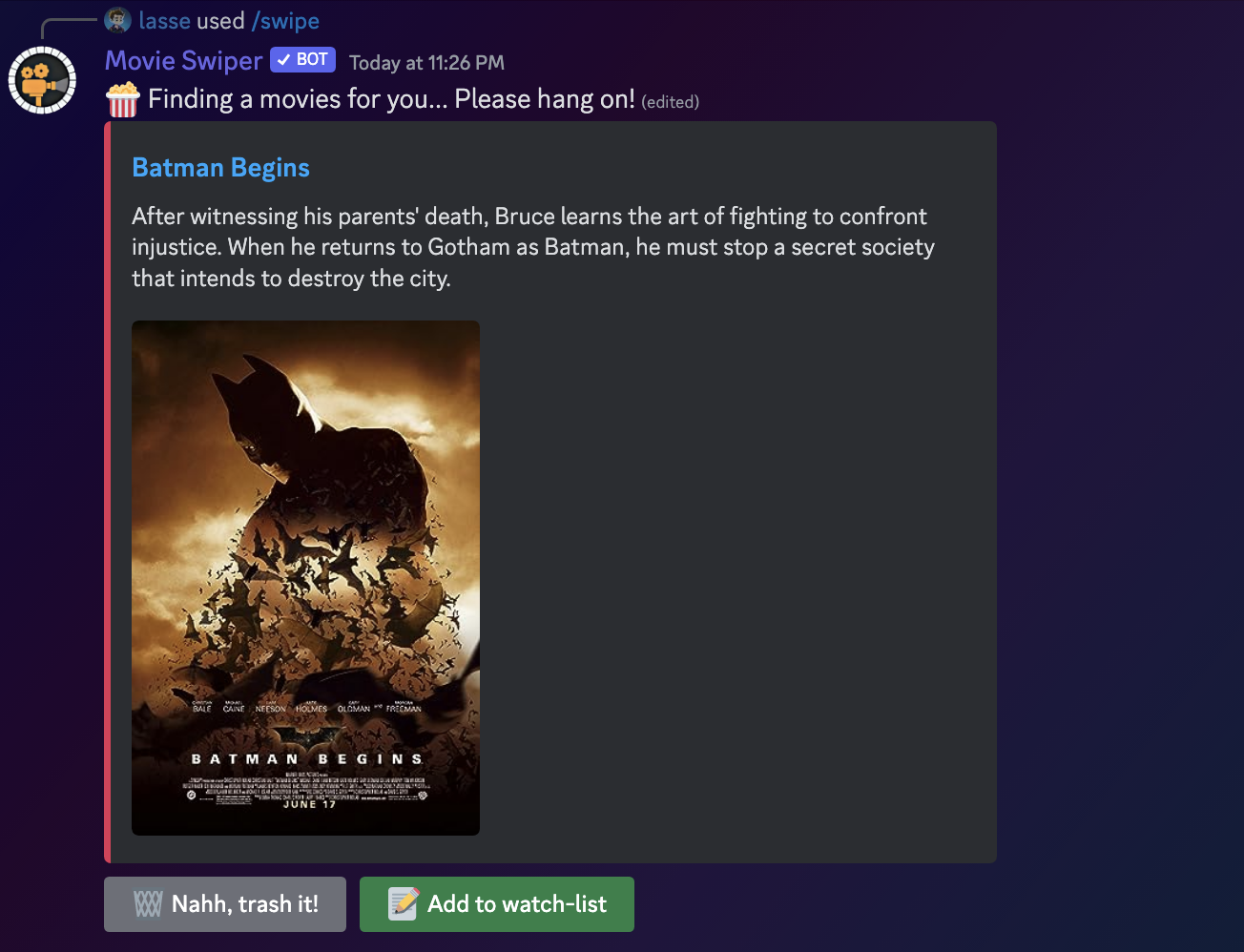
Task: Click the Movie Swiper bot avatar
Action: coord(42,80)
